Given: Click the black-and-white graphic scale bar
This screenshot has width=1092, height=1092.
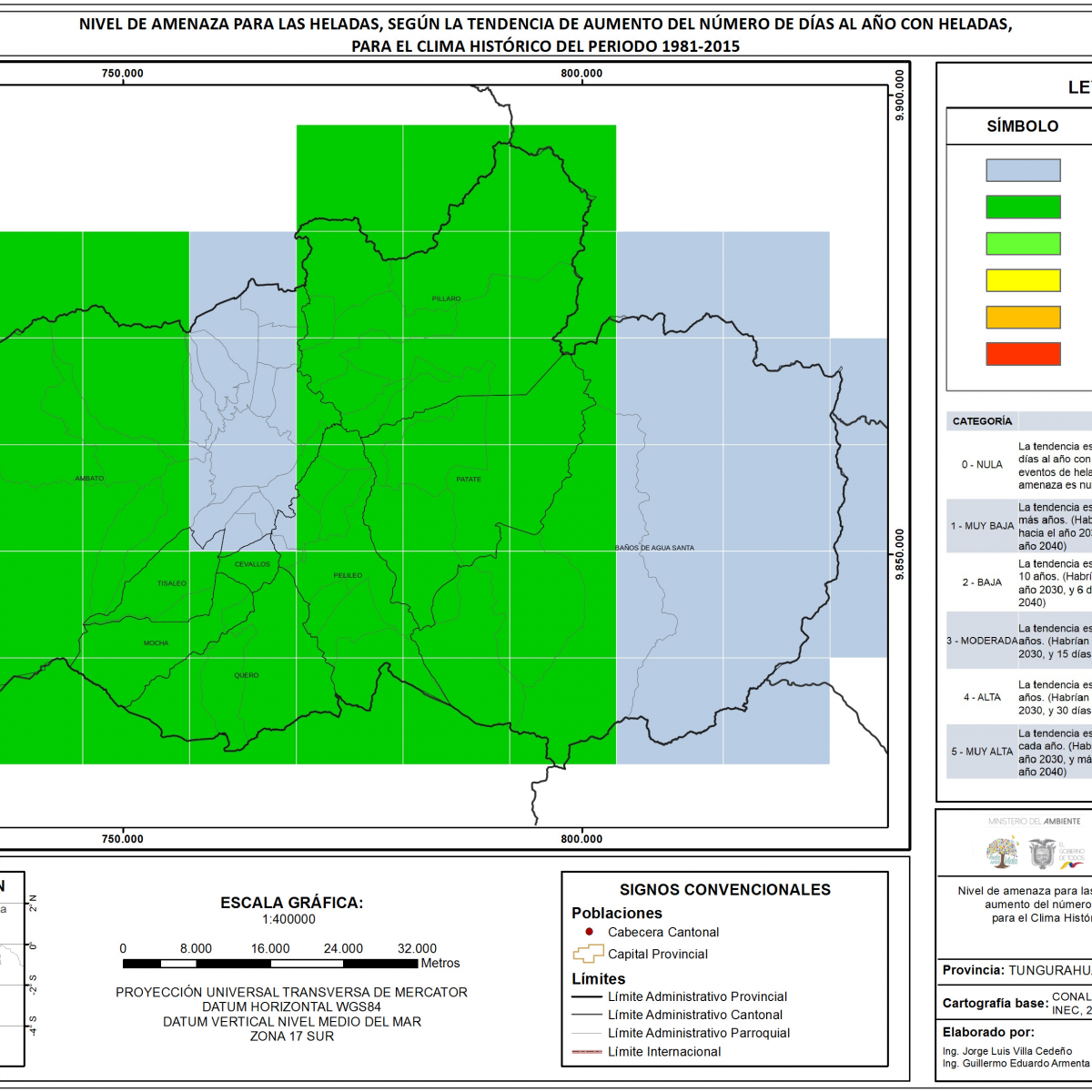Looking at the screenshot, I should click(x=270, y=963).
